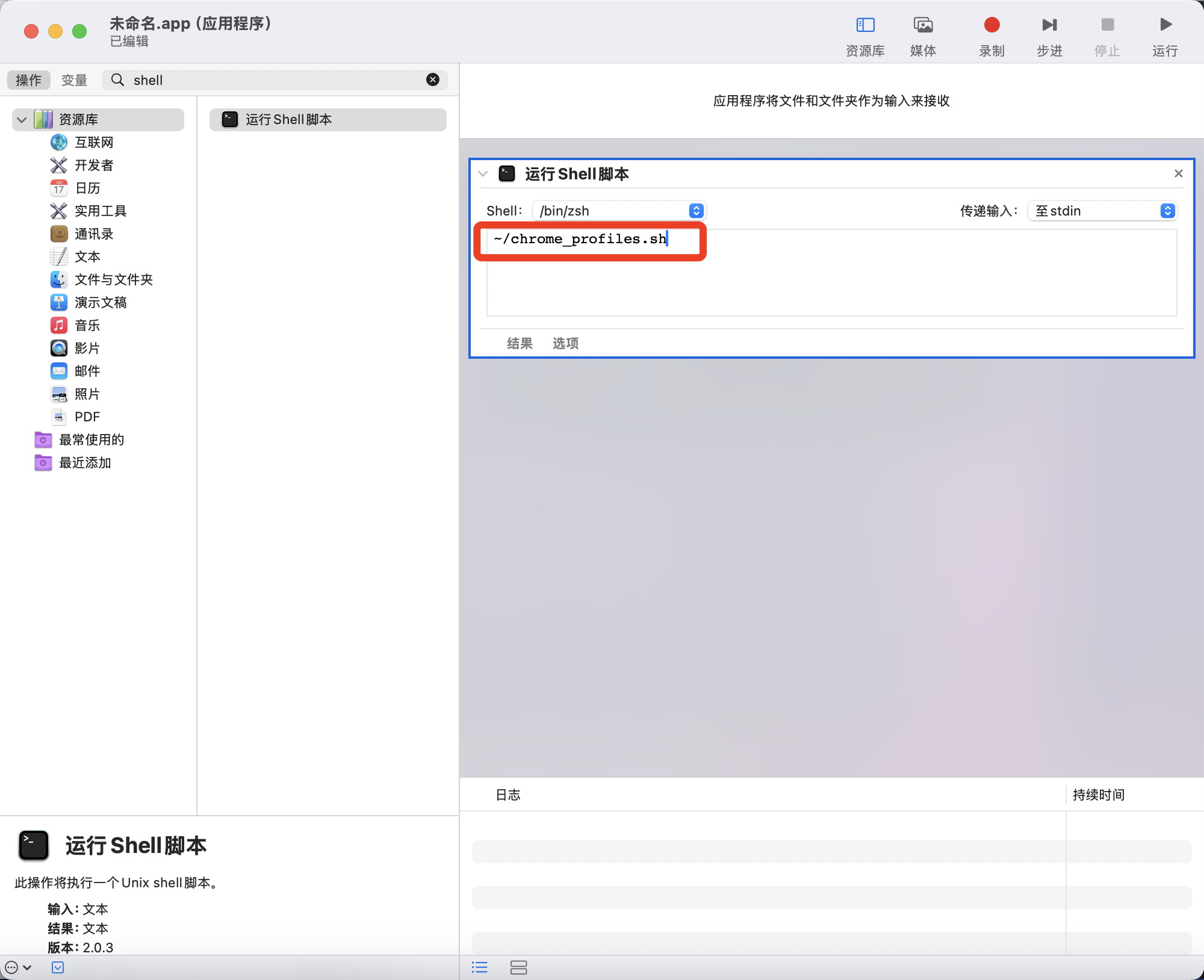The height and width of the screenshot is (980, 1204).
Task: Open the Options tab of shell action
Action: 565,344
